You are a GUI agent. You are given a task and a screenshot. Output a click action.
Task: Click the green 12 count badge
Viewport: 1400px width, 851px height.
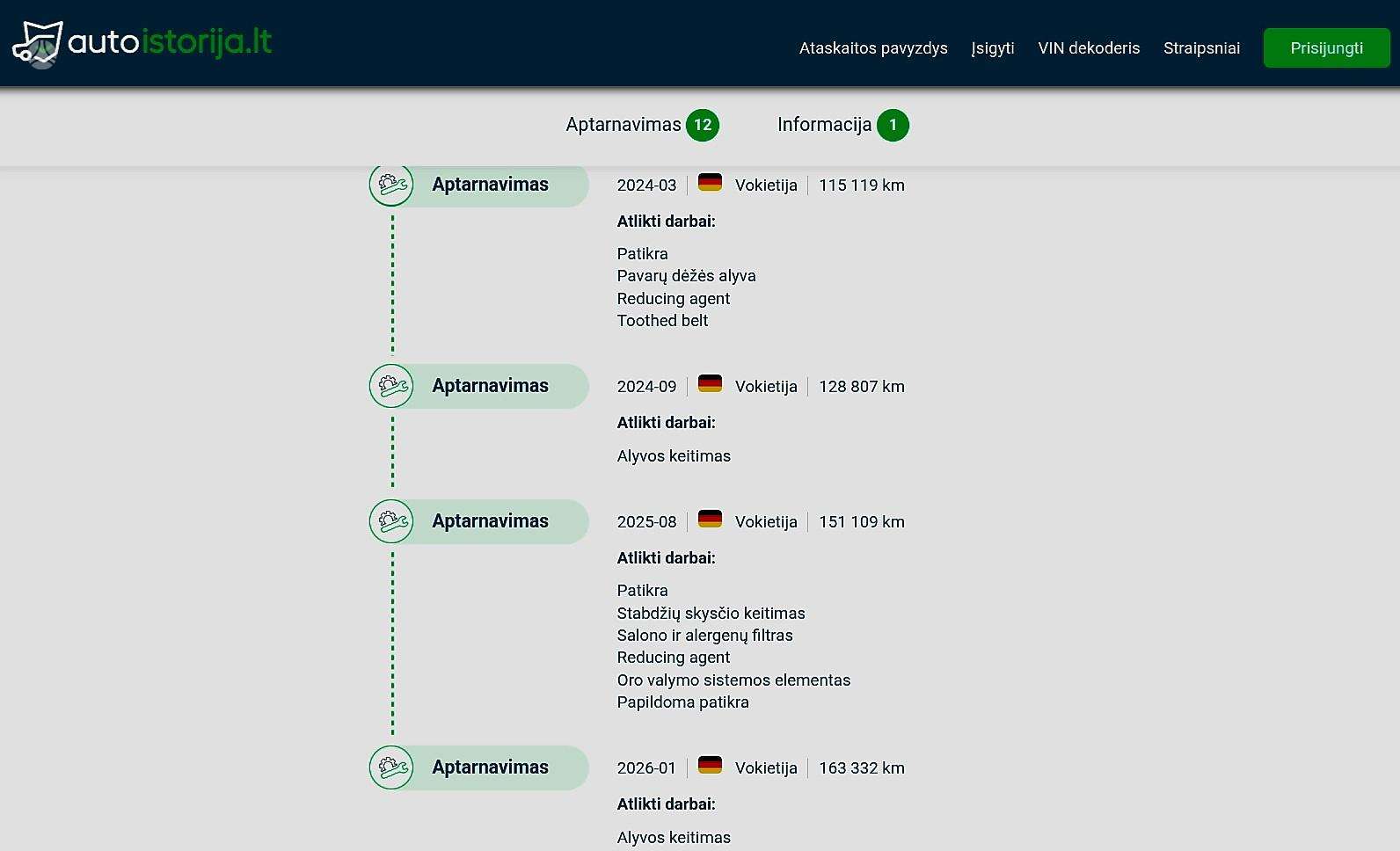703,125
